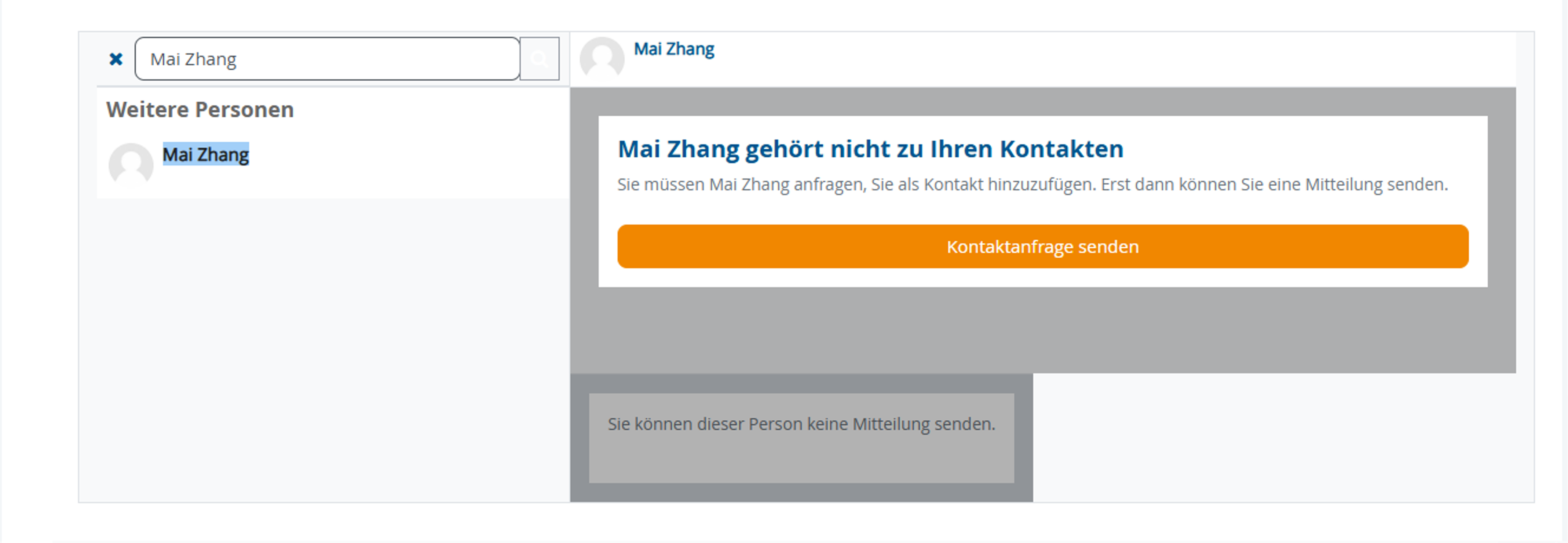This screenshot has width=1568, height=543.
Task: Click the Weitere Personen section heading
Action: (x=200, y=110)
